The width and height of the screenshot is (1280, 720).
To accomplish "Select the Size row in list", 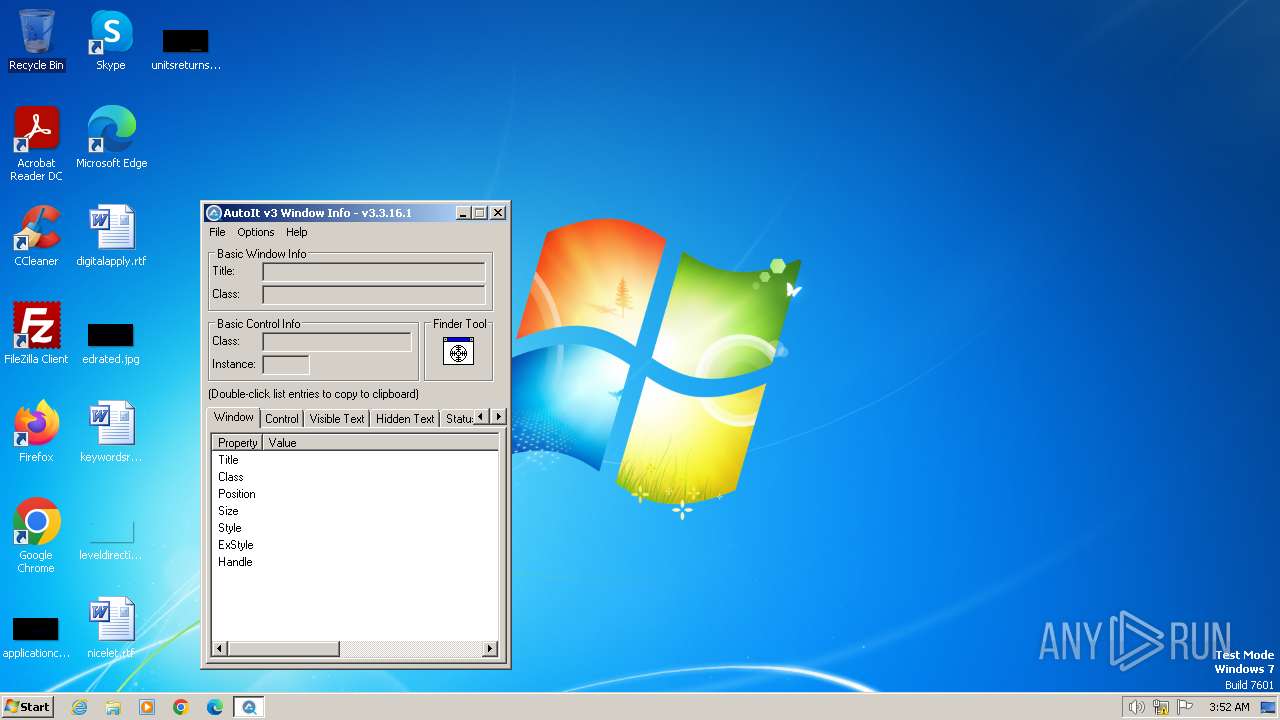I will (355, 511).
